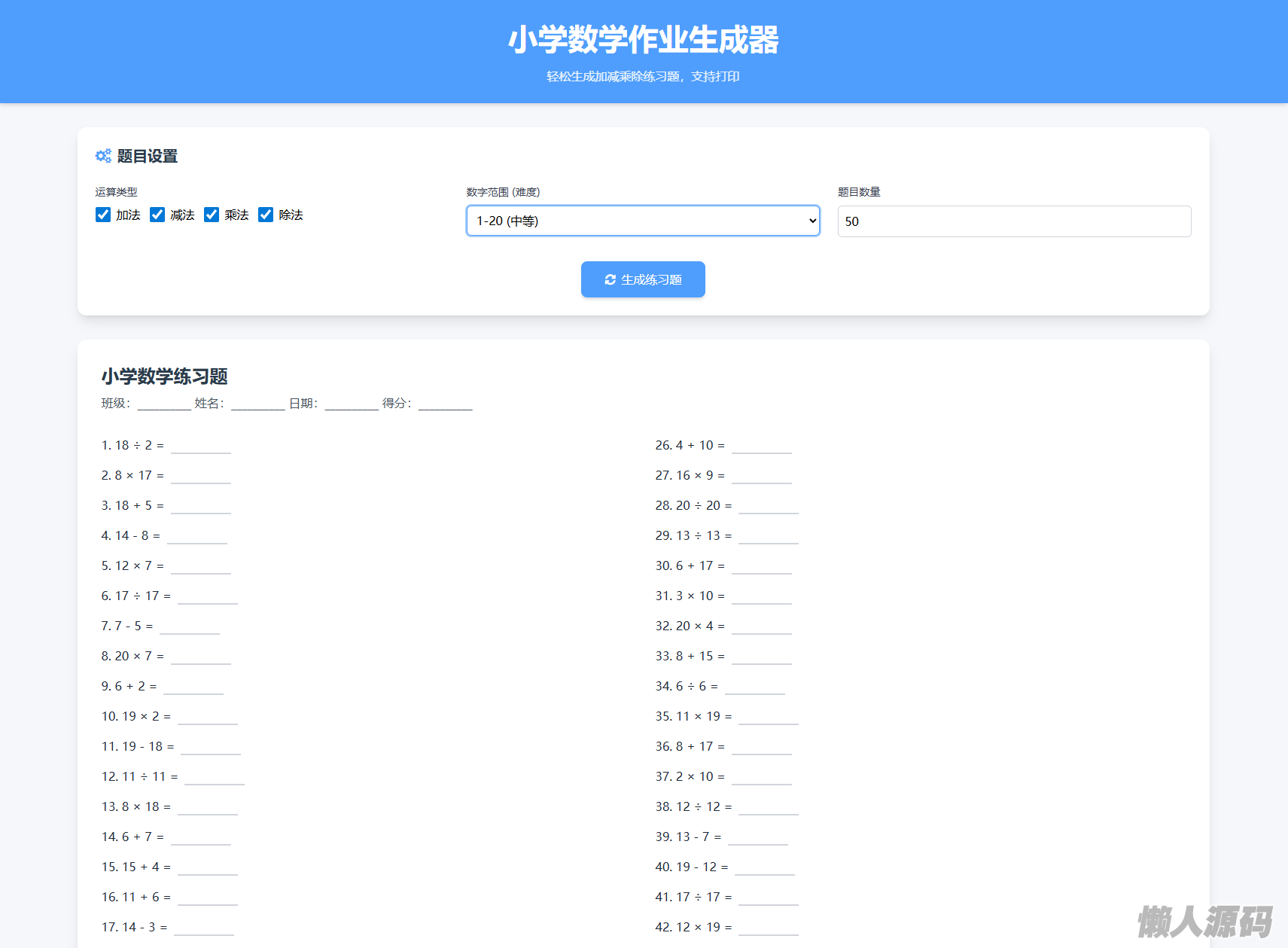Open the 数字范围 difficulty dropdown
The image size is (1288, 948).
point(642,221)
